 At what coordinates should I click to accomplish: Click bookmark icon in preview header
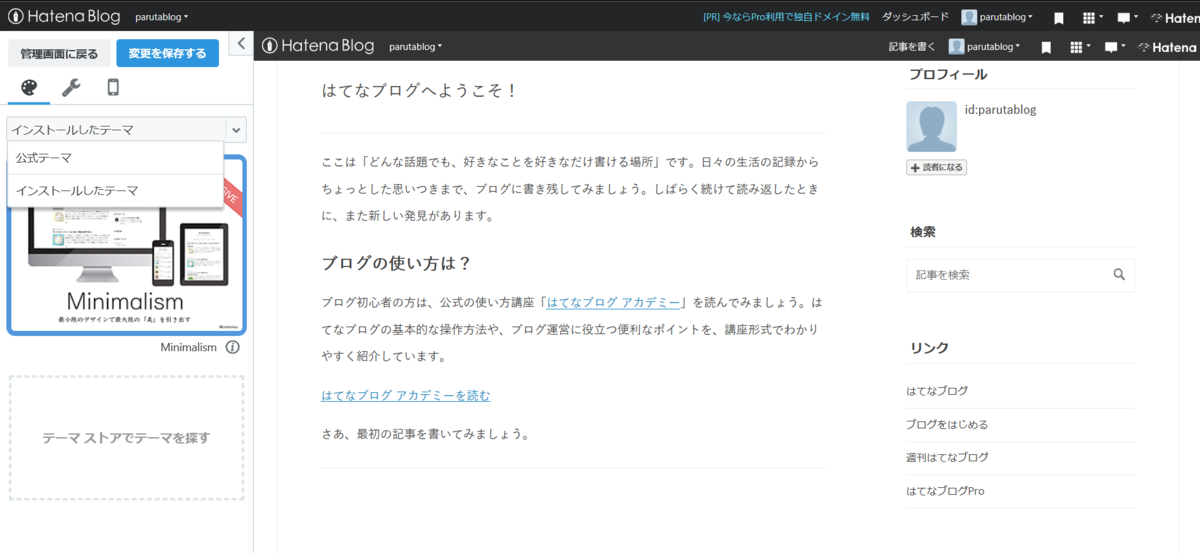coord(1046,48)
